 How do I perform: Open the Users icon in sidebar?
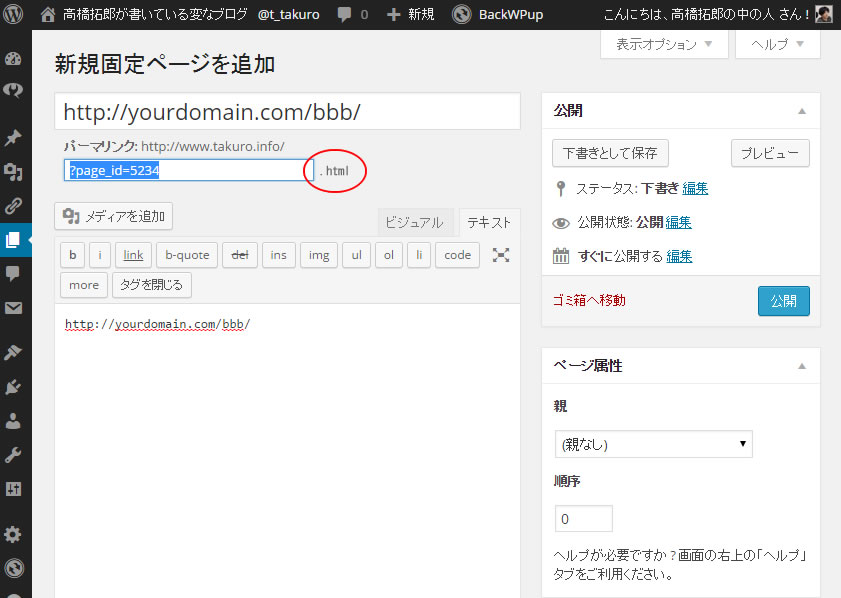13,421
